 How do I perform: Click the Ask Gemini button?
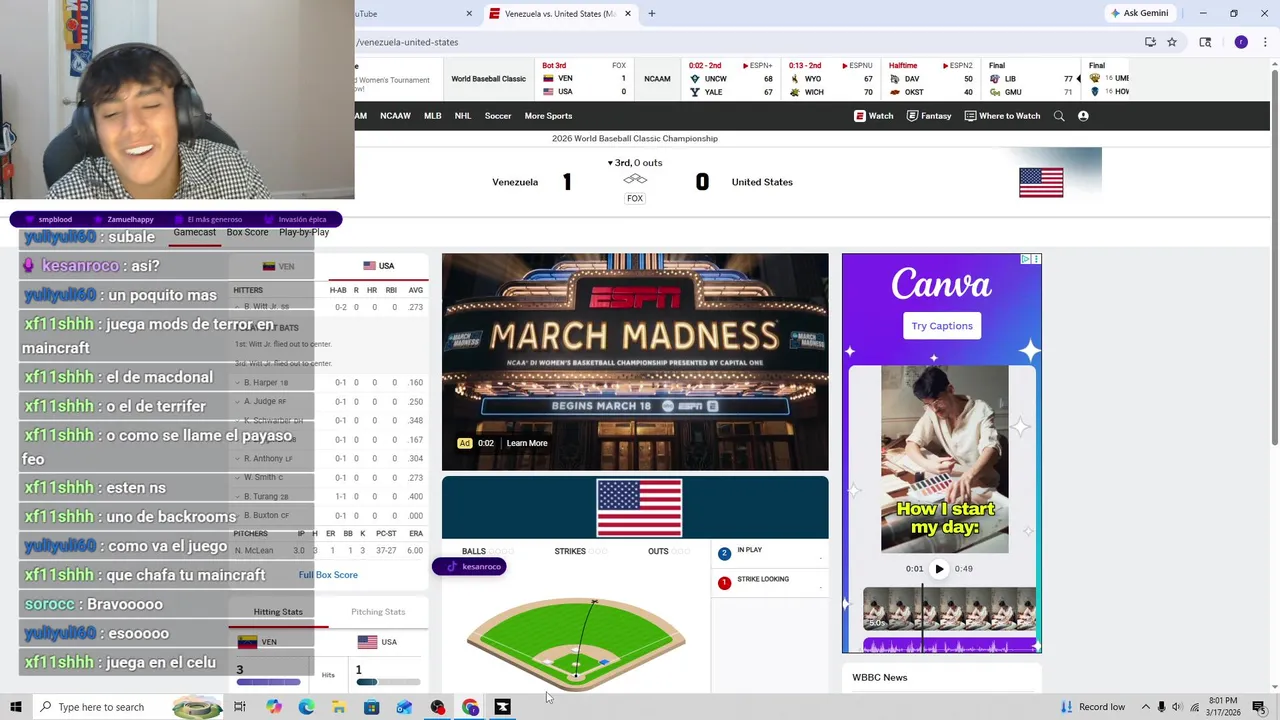tap(1139, 13)
